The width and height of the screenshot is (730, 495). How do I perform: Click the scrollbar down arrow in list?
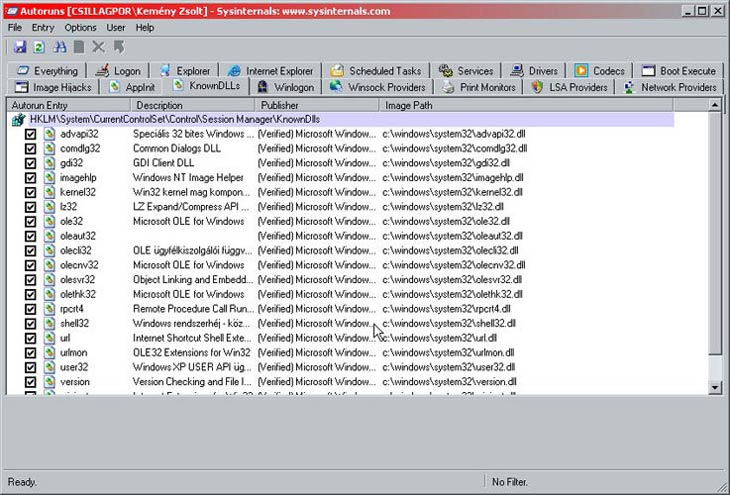[714, 386]
